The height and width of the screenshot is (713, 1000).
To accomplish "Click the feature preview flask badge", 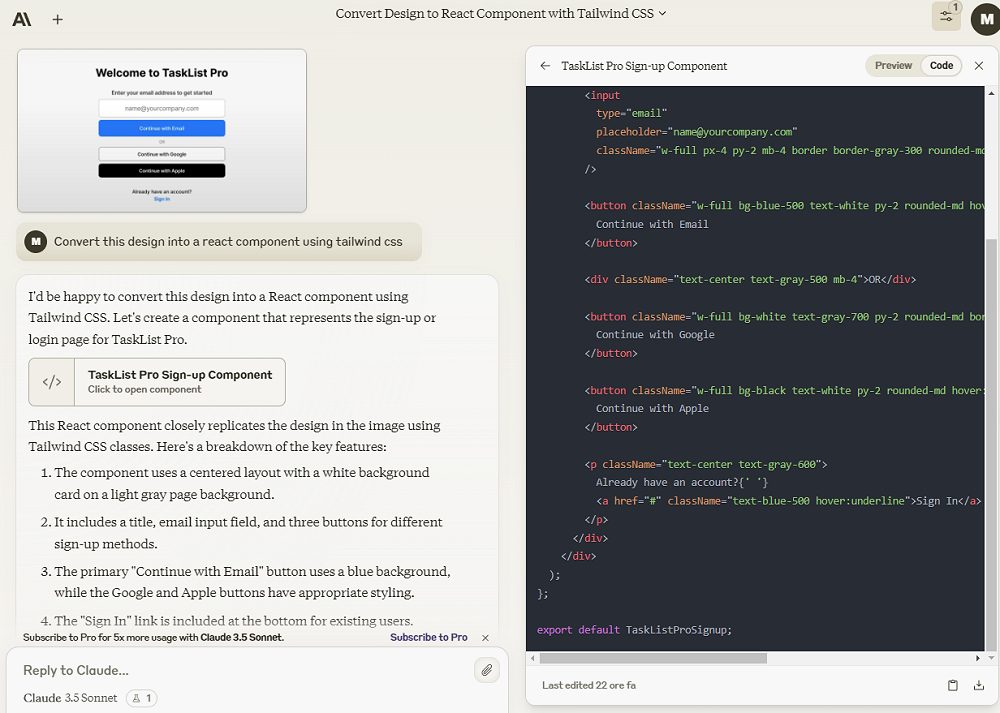I will [x=142, y=698].
